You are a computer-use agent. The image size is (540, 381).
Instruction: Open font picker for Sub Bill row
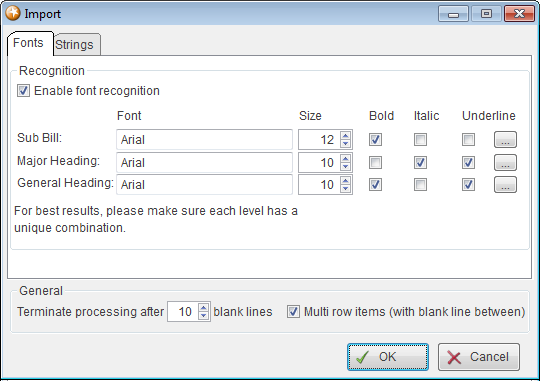[505, 140]
